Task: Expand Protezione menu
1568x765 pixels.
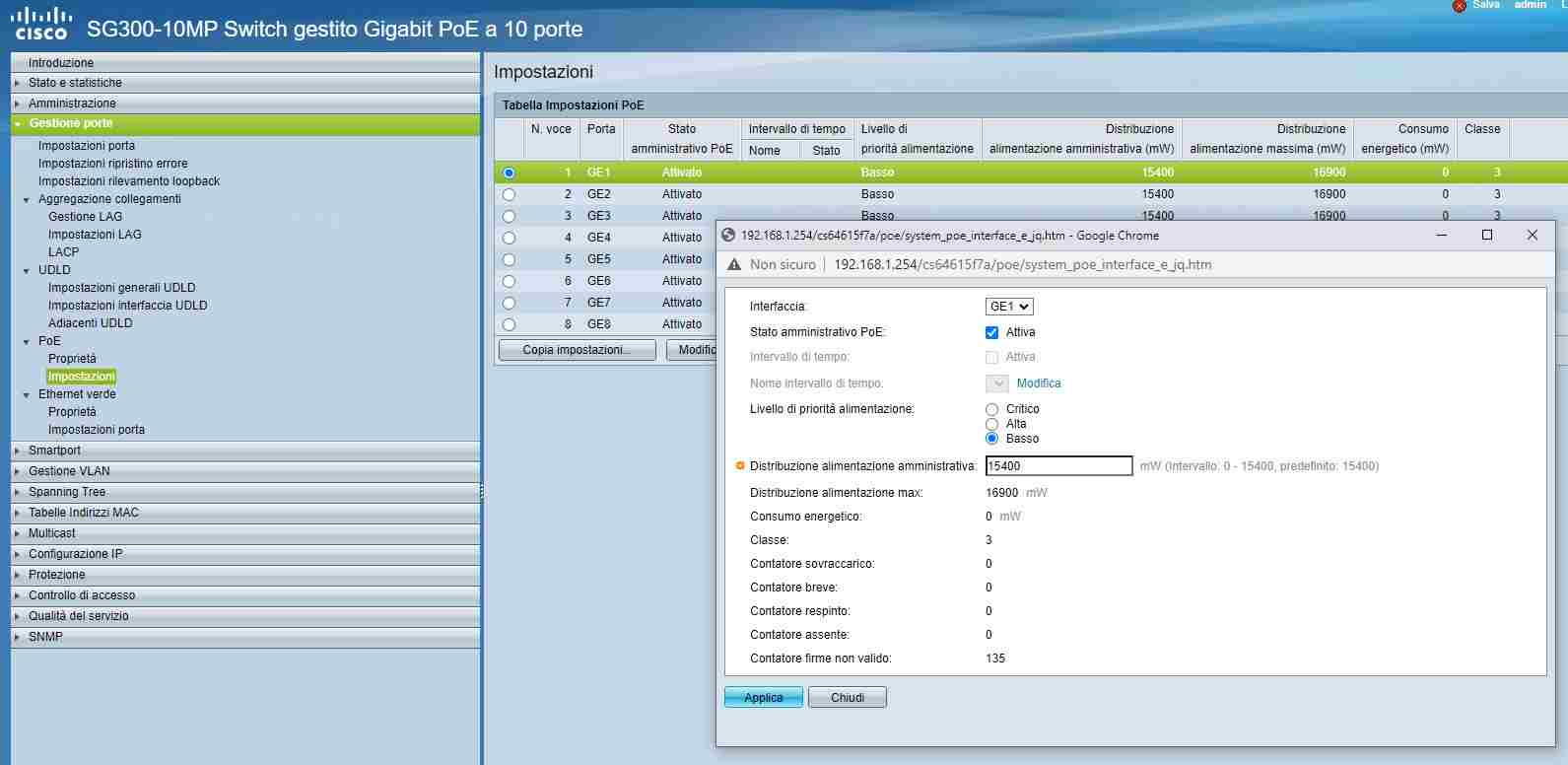Action: (x=245, y=575)
